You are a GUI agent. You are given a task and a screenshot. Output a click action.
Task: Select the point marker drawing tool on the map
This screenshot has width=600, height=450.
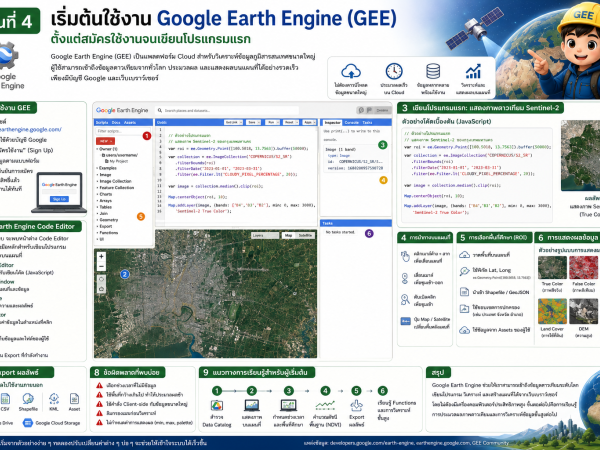(x=101, y=279)
